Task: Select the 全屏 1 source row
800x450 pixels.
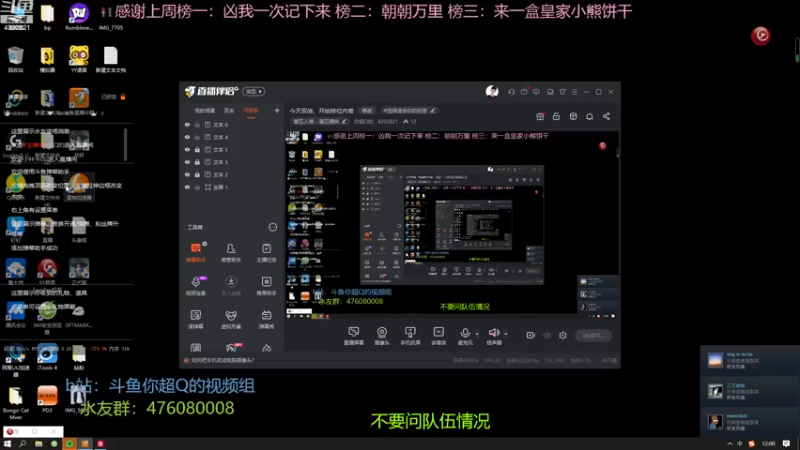Action: [232, 187]
